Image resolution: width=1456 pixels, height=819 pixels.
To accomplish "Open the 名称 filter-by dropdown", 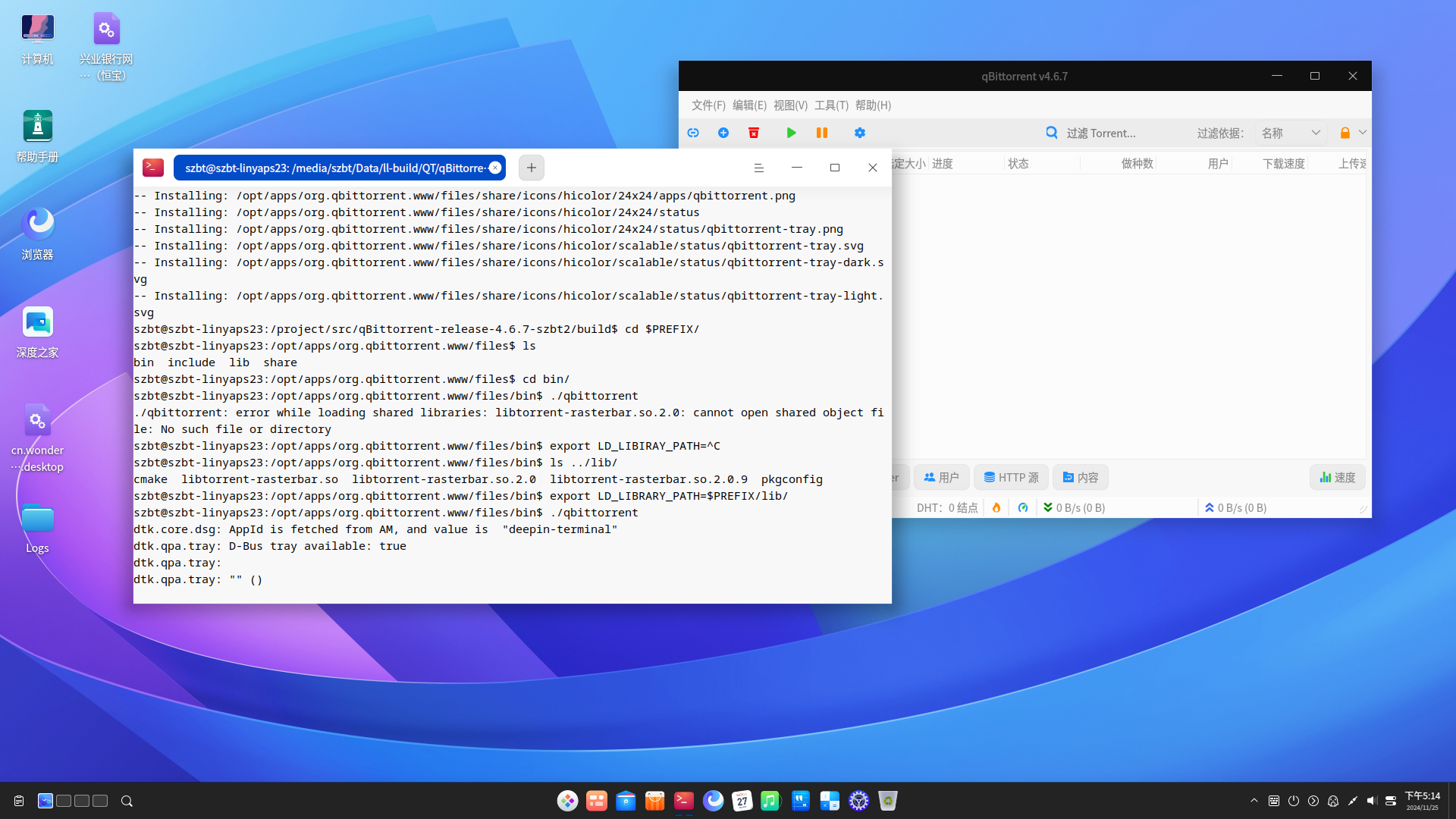I will point(1291,133).
